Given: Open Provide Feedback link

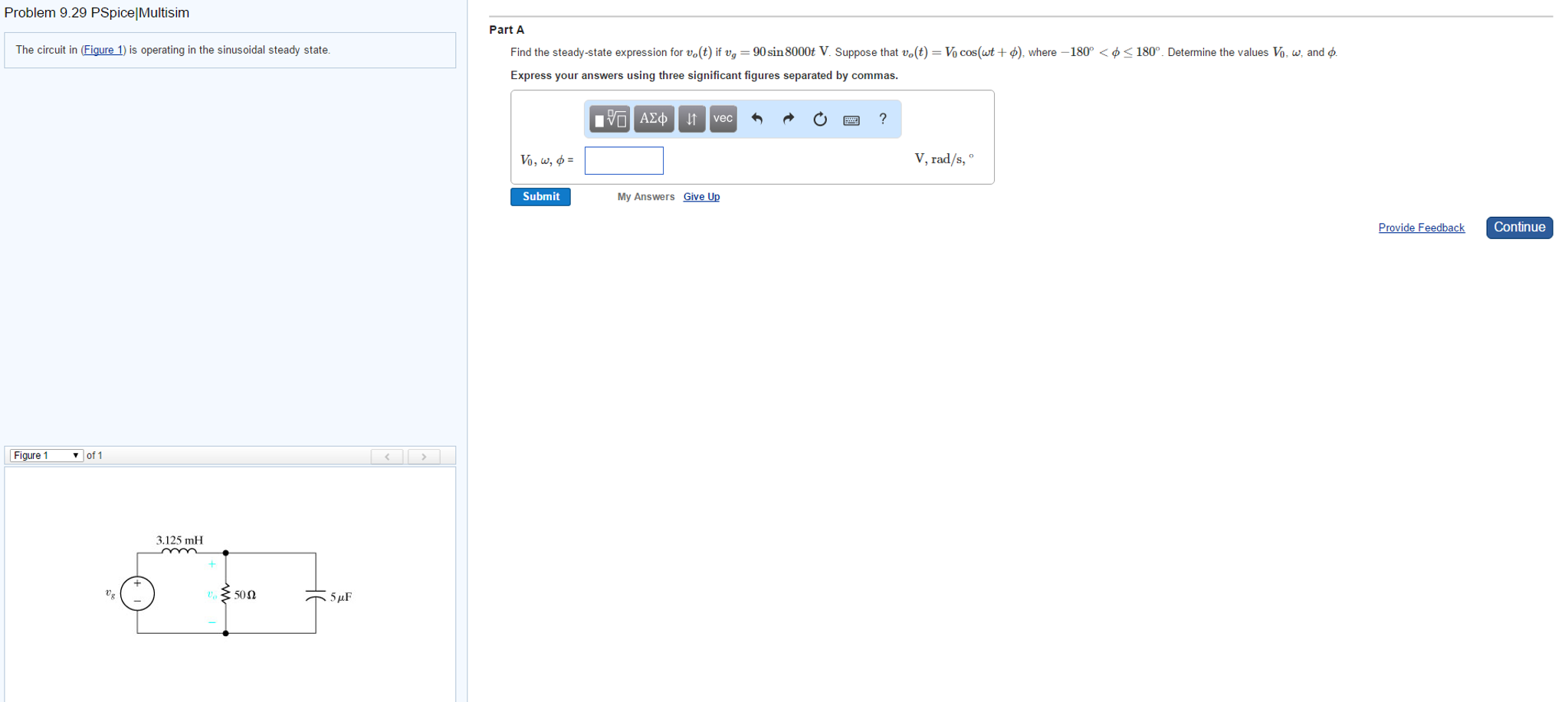Looking at the screenshot, I should coord(1421,228).
